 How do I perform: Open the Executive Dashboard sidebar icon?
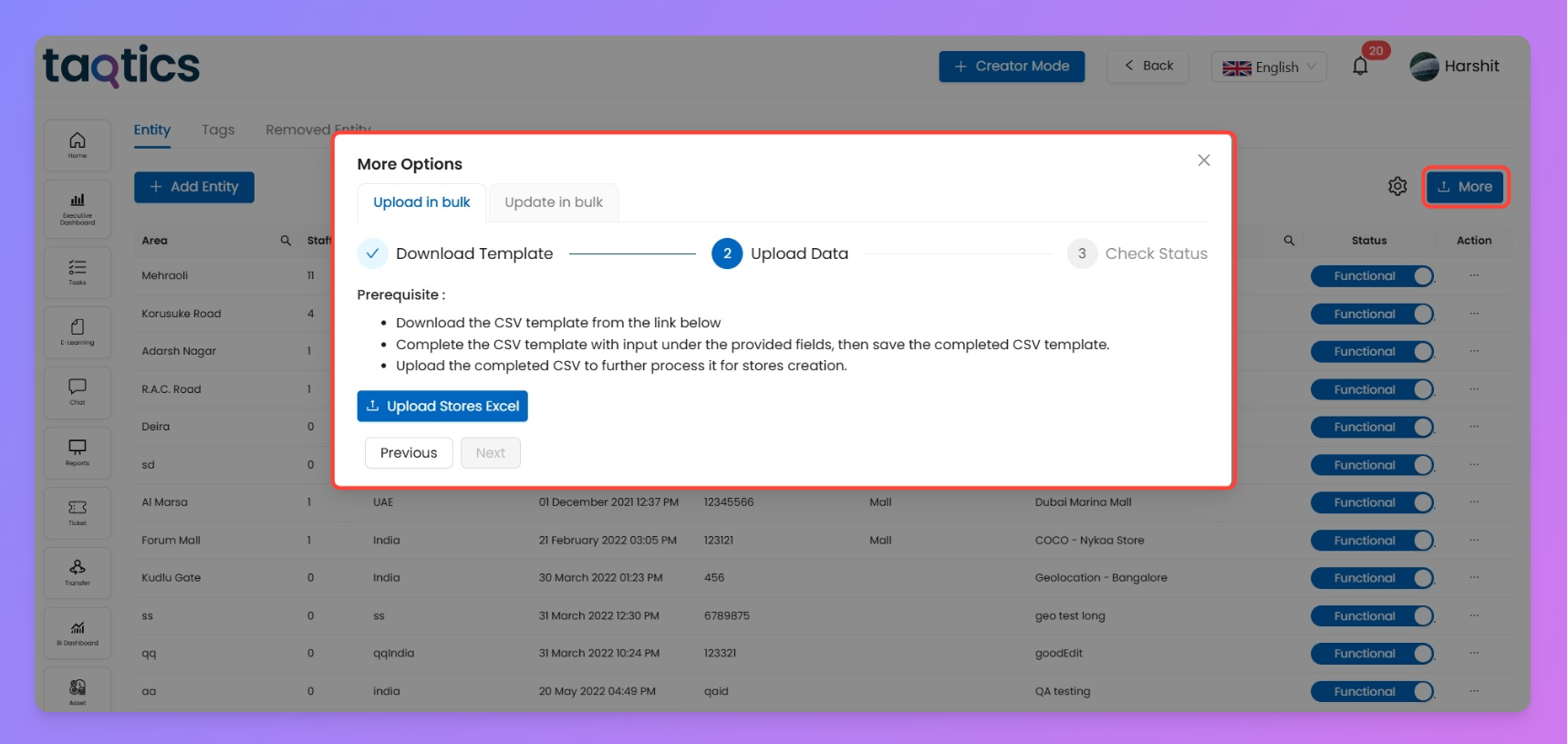[x=78, y=209]
